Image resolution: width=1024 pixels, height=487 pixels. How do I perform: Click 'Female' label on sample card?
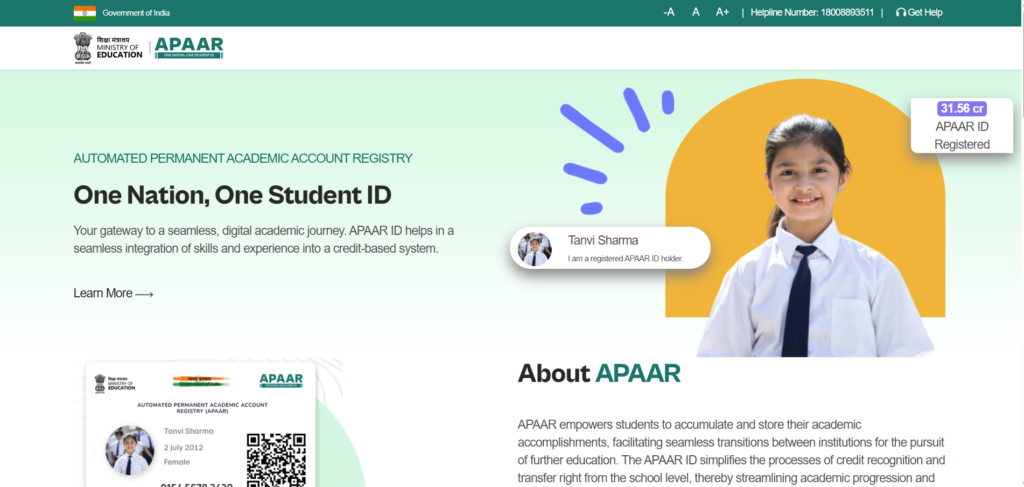coord(177,462)
